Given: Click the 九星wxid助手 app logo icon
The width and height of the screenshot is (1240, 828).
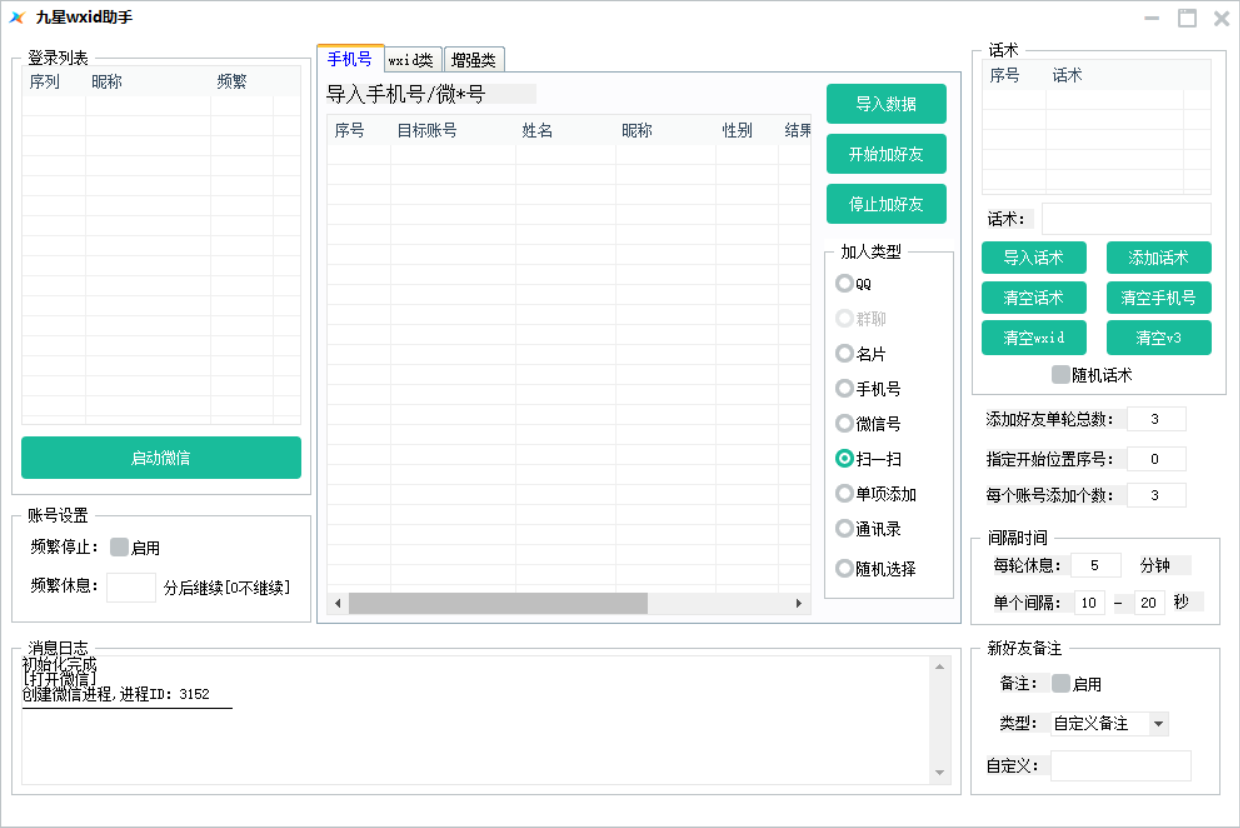Looking at the screenshot, I should (x=19, y=18).
